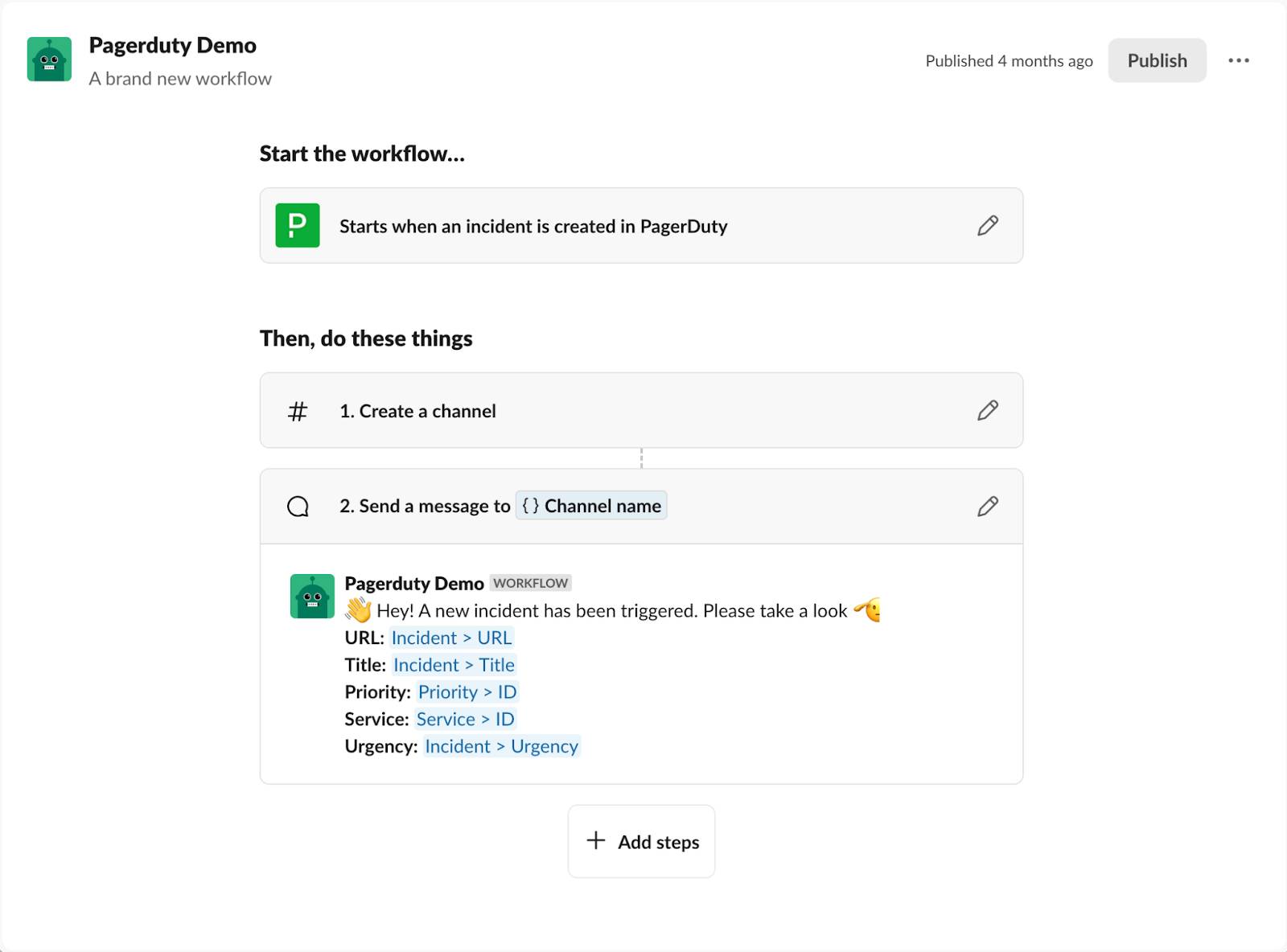Click the 'Then, do these things' heading
Screen dimensions: 1287x952
(x=366, y=339)
